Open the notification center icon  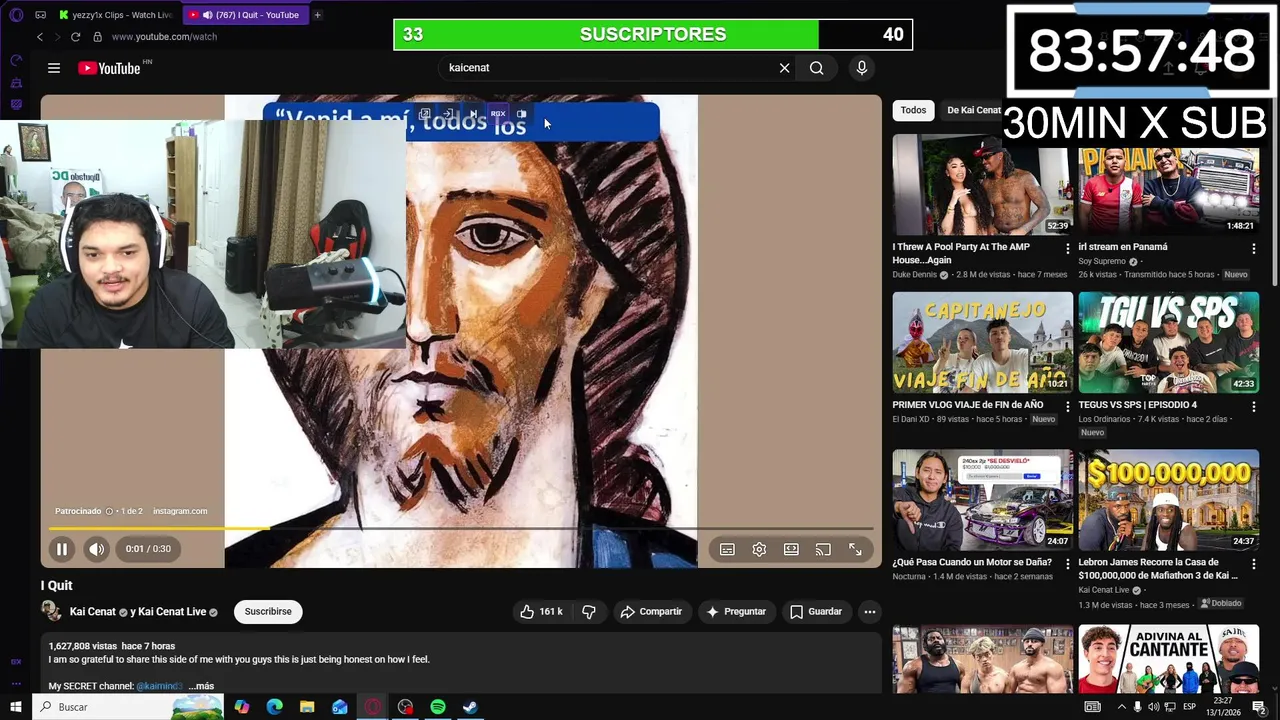coord(1260,707)
